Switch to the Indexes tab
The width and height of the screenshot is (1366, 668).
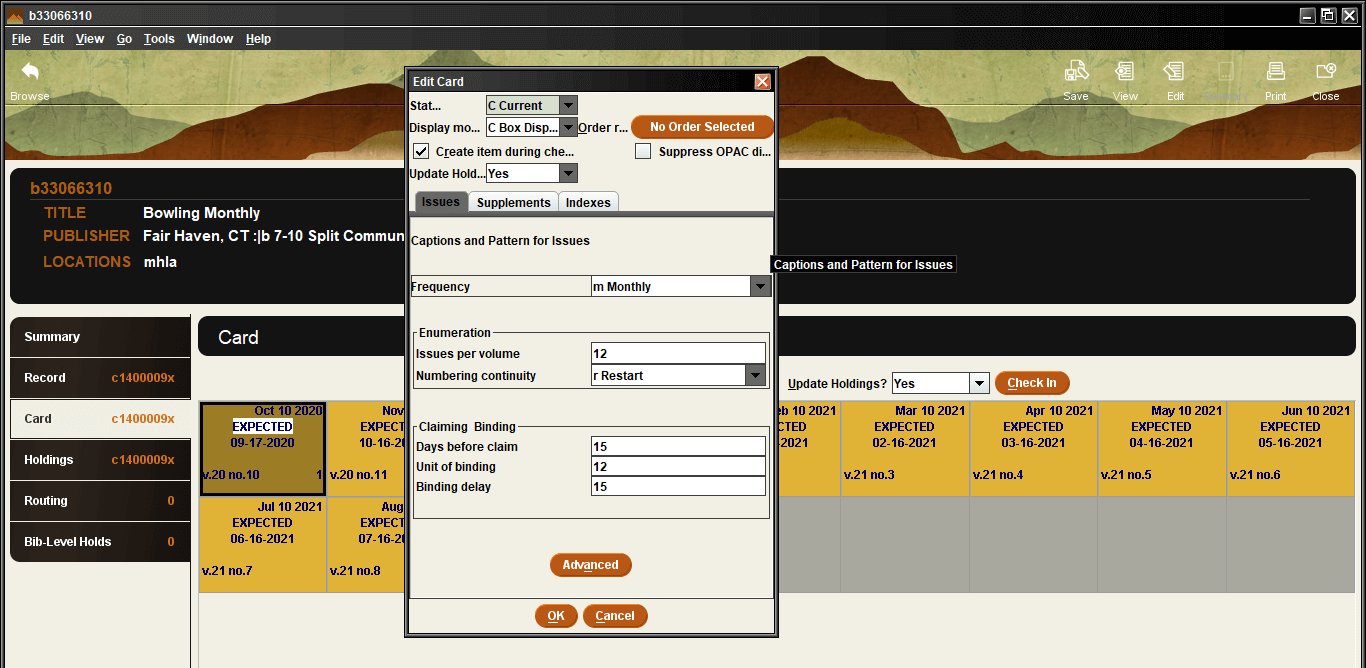click(x=588, y=202)
